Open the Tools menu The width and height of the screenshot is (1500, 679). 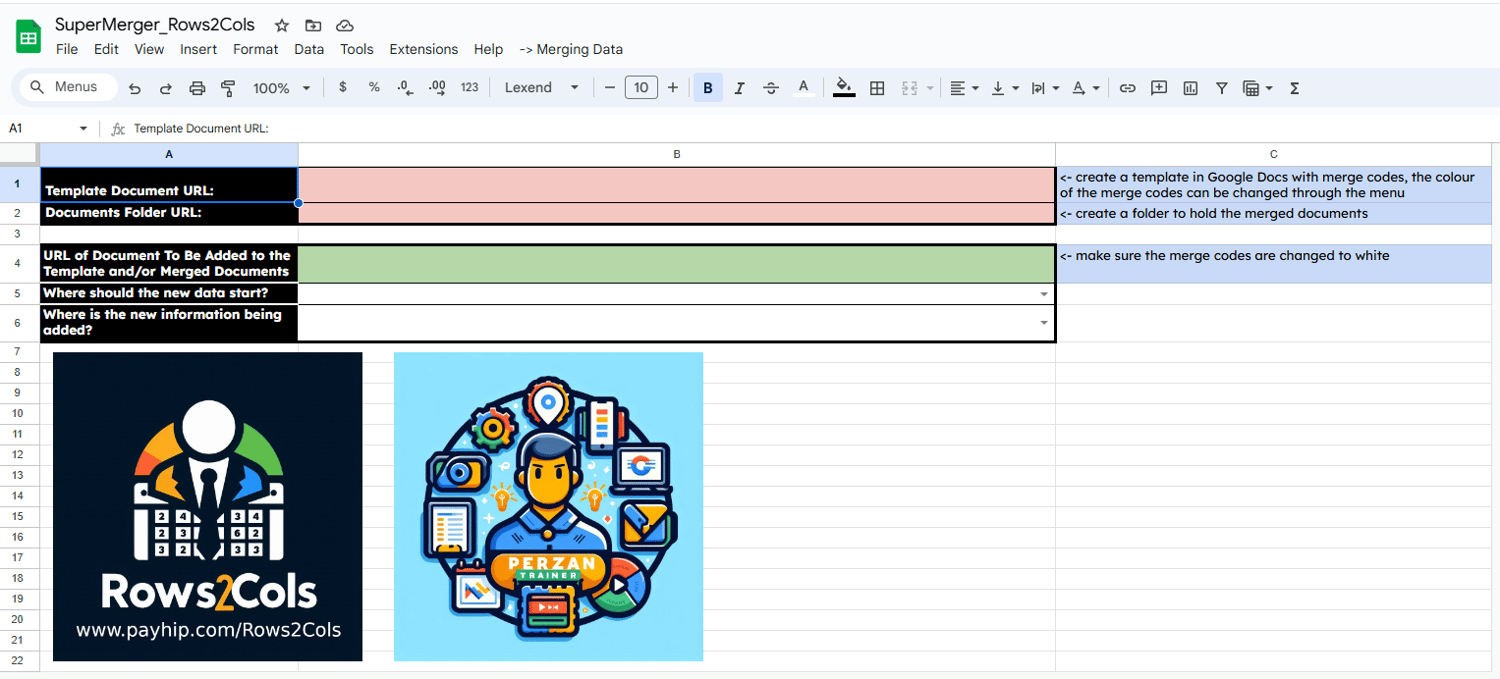(356, 49)
